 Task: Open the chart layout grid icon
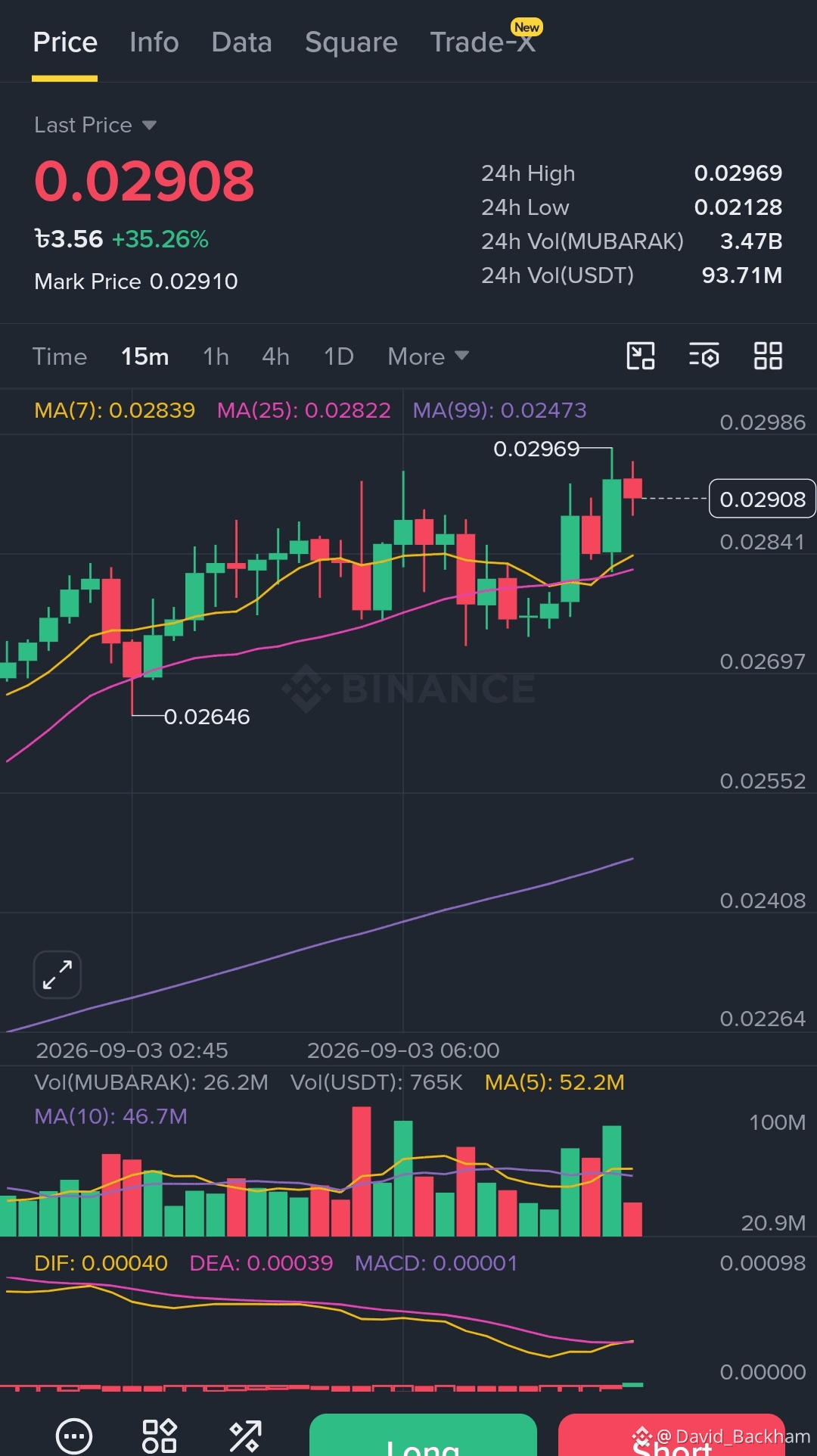(768, 356)
